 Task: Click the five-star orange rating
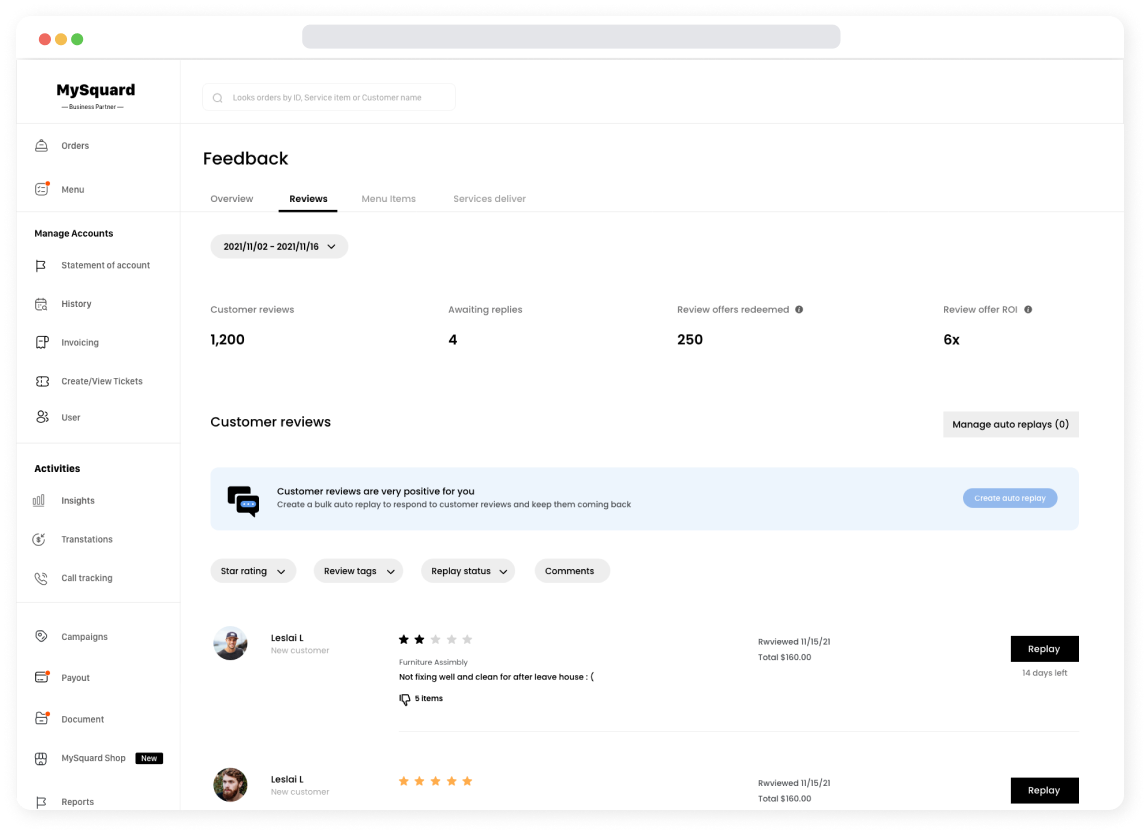pyautogui.click(x=436, y=781)
